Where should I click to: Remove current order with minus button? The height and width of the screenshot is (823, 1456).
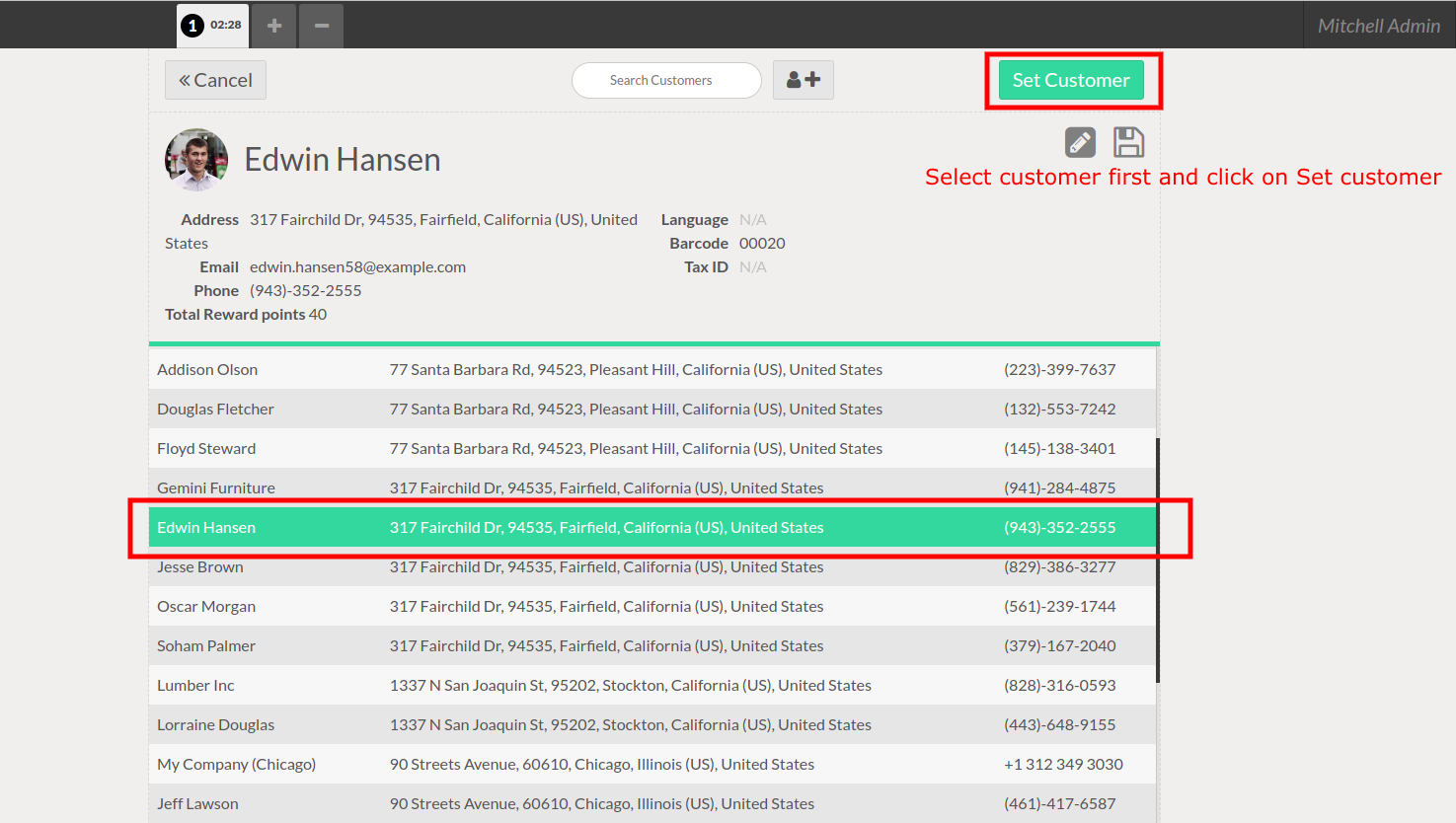pyautogui.click(x=322, y=26)
